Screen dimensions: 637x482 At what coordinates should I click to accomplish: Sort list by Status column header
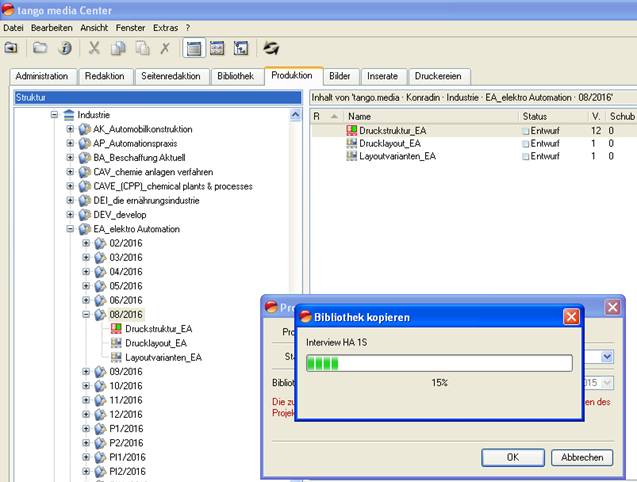[537, 116]
